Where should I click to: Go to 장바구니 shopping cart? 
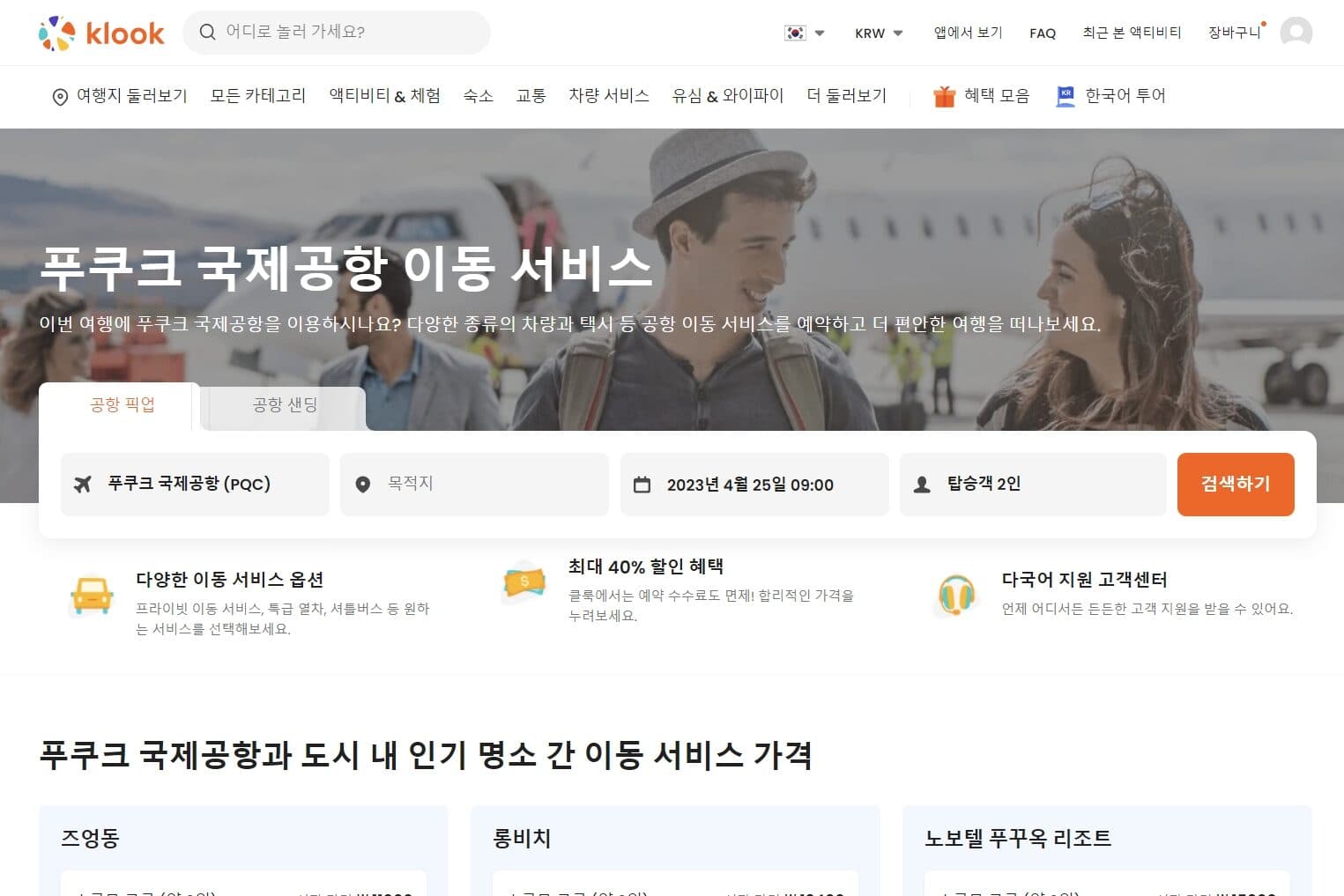(x=1234, y=33)
